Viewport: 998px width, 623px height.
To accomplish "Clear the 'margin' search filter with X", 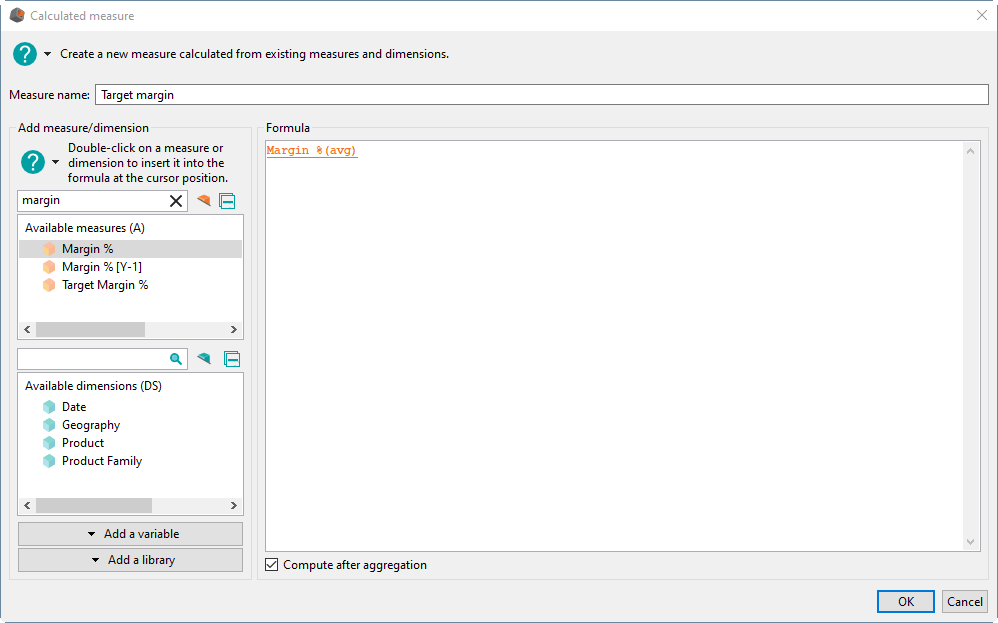I will pyautogui.click(x=176, y=201).
